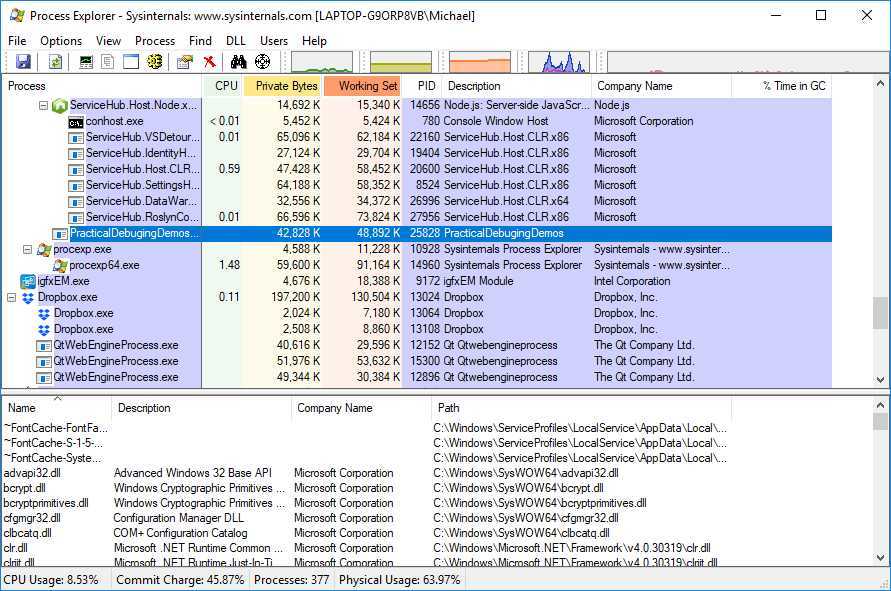Toggle the Show Lower Pane toolbar icon
The width and height of the screenshot is (891, 591).
click(131, 61)
